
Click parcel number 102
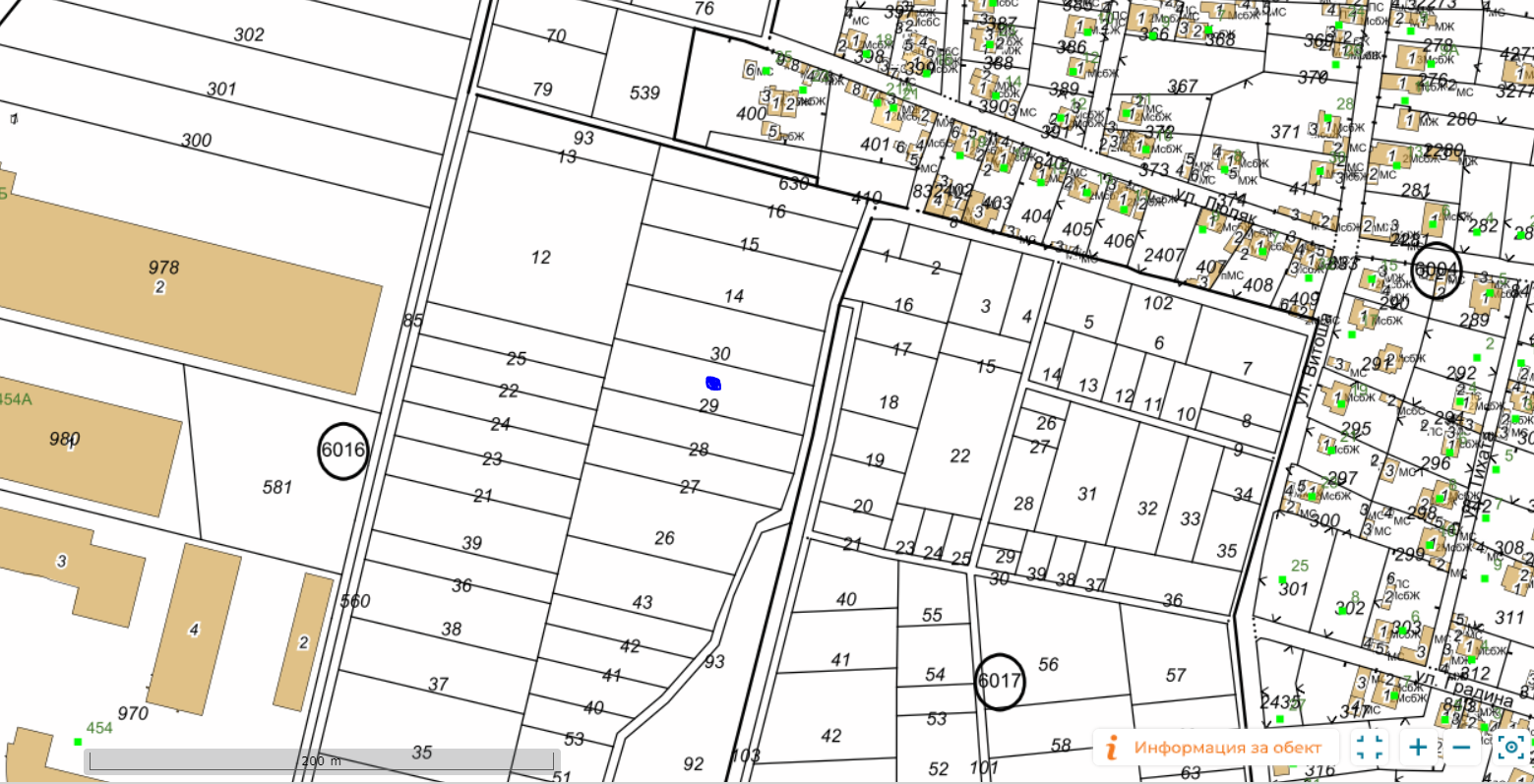(x=1158, y=303)
